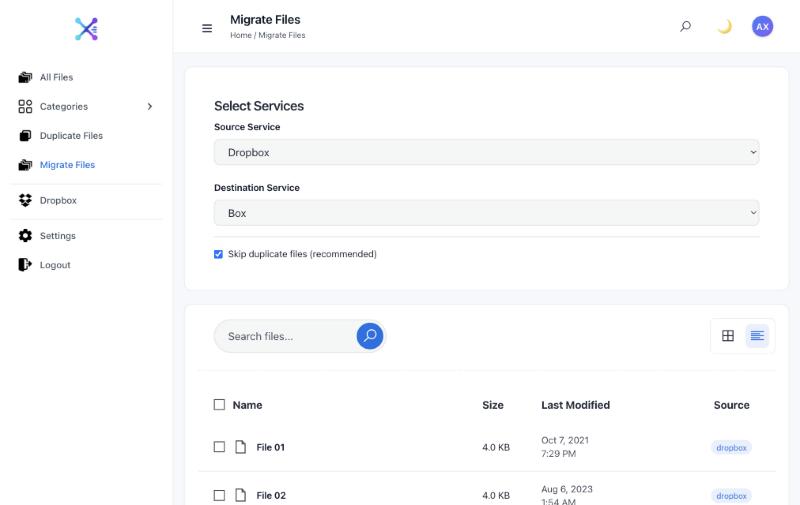Toggle the hamburger menu icon

pyautogui.click(x=207, y=28)
